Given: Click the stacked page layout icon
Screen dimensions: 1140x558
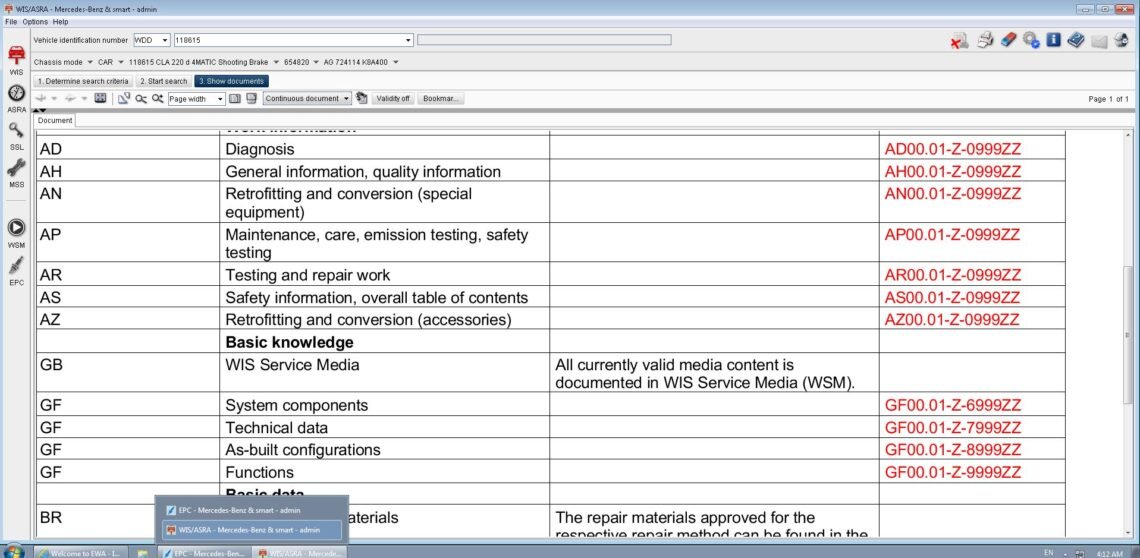Looking at the screenshot, I should pyautogui.click(x=252, y=98).
